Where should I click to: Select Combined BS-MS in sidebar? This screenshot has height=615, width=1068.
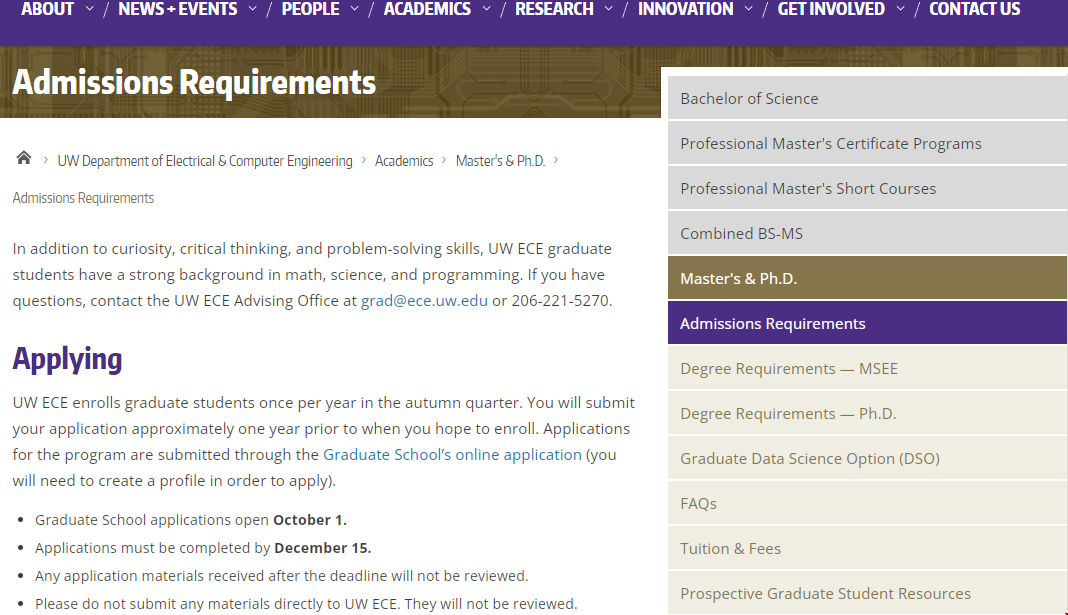point(741,233)
